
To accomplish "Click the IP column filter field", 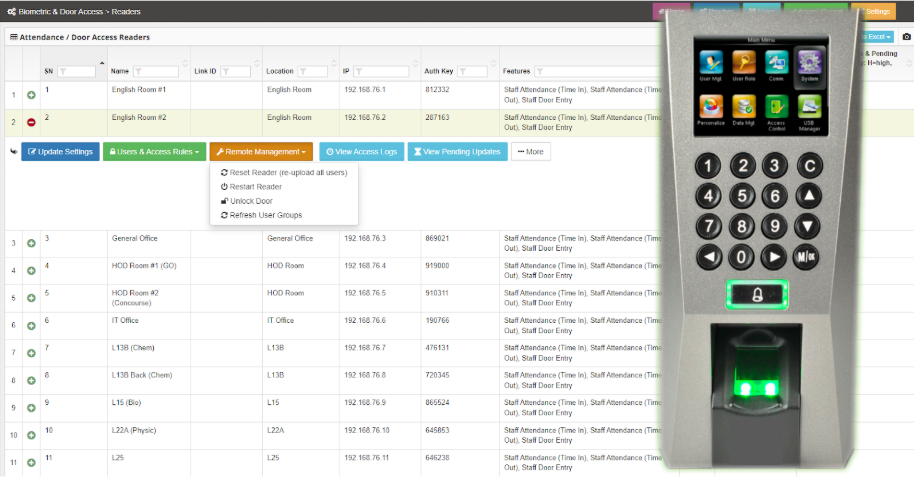I will pyautogui.click(x=381, y=71).
